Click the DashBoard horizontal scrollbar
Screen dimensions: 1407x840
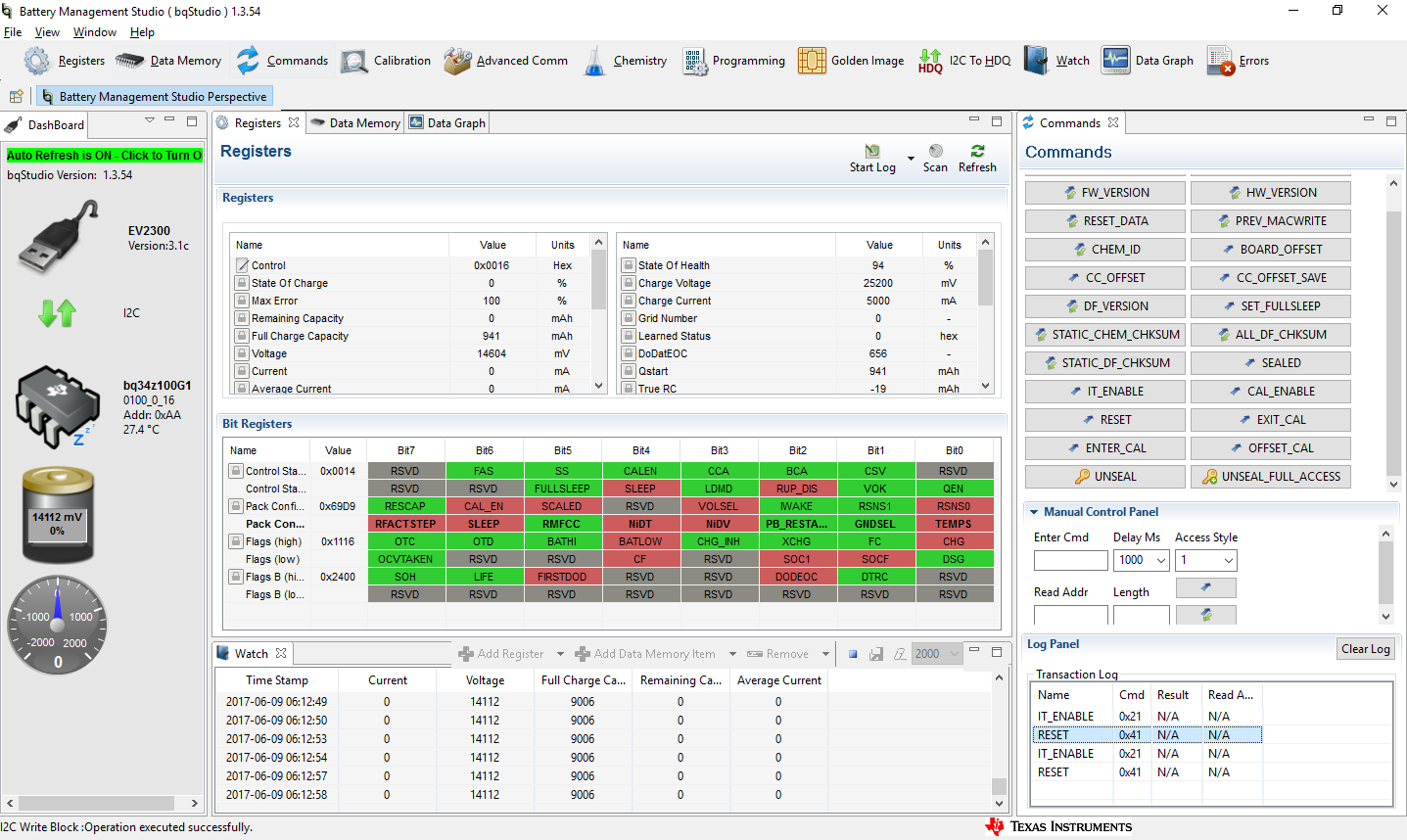pyautogui.click(x=104, y=803)
